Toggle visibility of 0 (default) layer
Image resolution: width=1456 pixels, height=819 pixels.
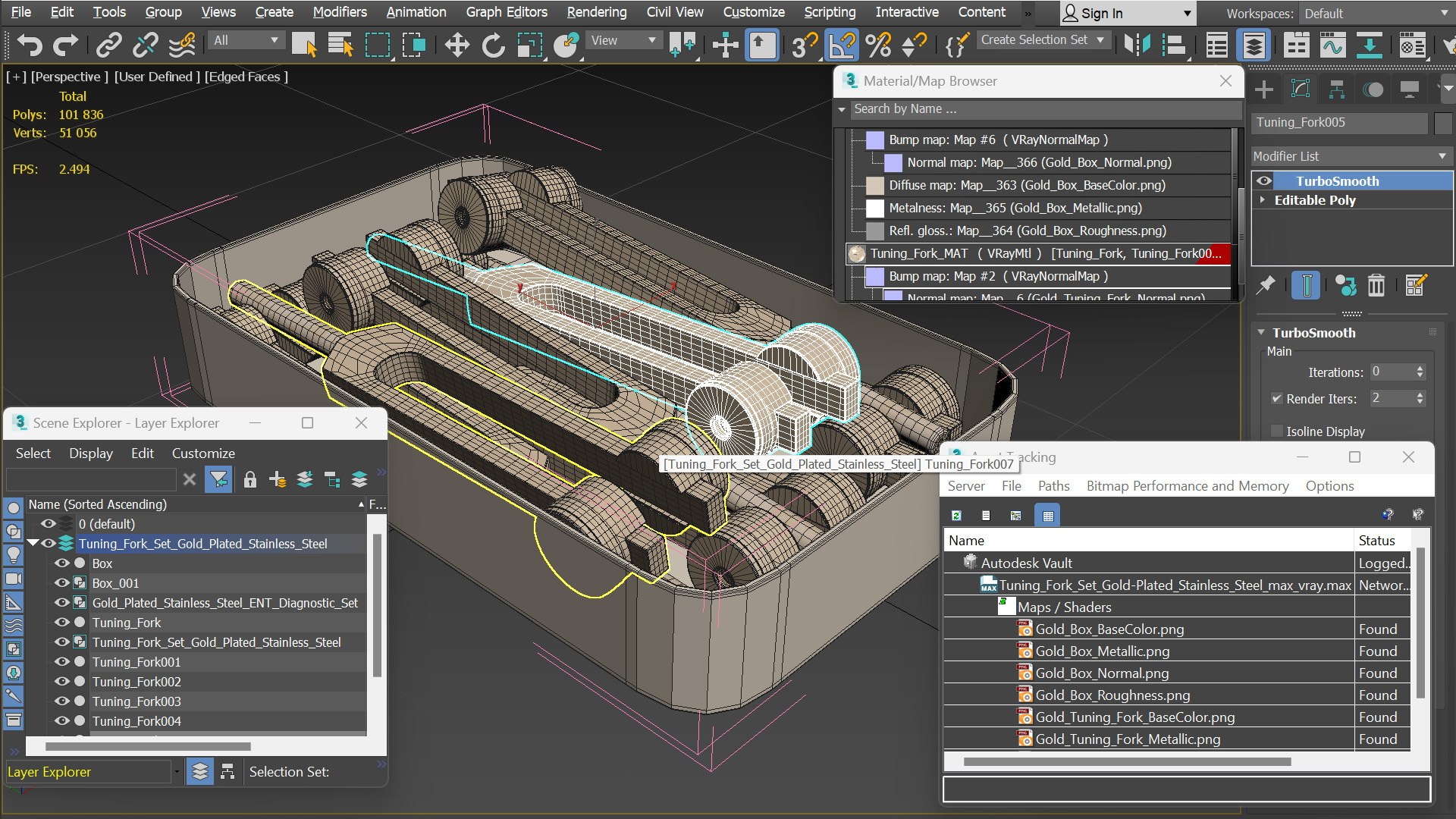(x=49, y=524)
